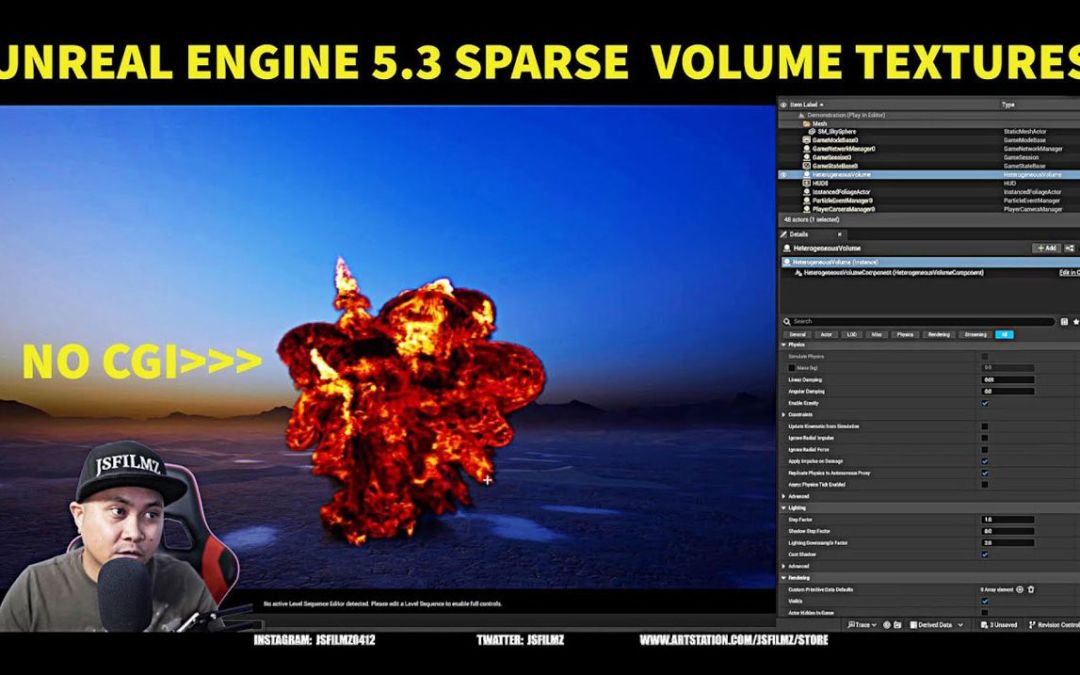This screenshot has height=675, width=1080.
Task: Enable Update Kinematic from Simulation
Action: pyautogui.click(x=985, y=426)
